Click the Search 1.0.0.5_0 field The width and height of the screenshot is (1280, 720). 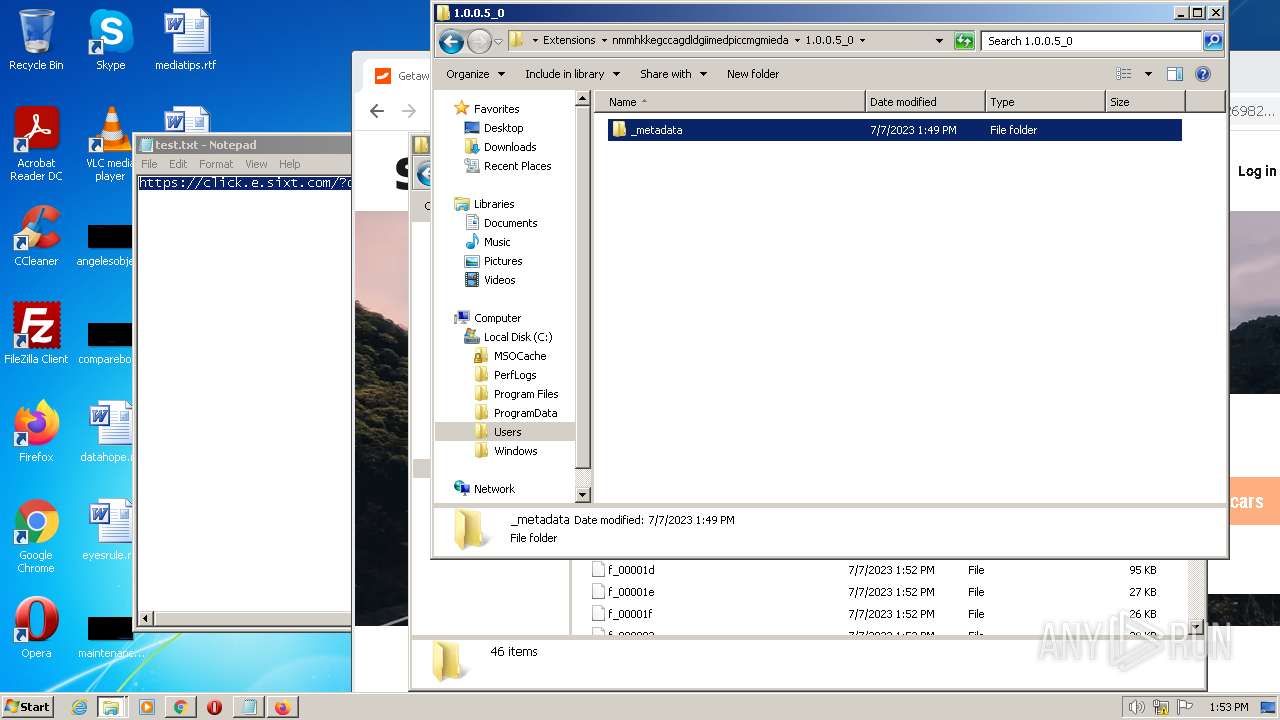[1091, 41]
